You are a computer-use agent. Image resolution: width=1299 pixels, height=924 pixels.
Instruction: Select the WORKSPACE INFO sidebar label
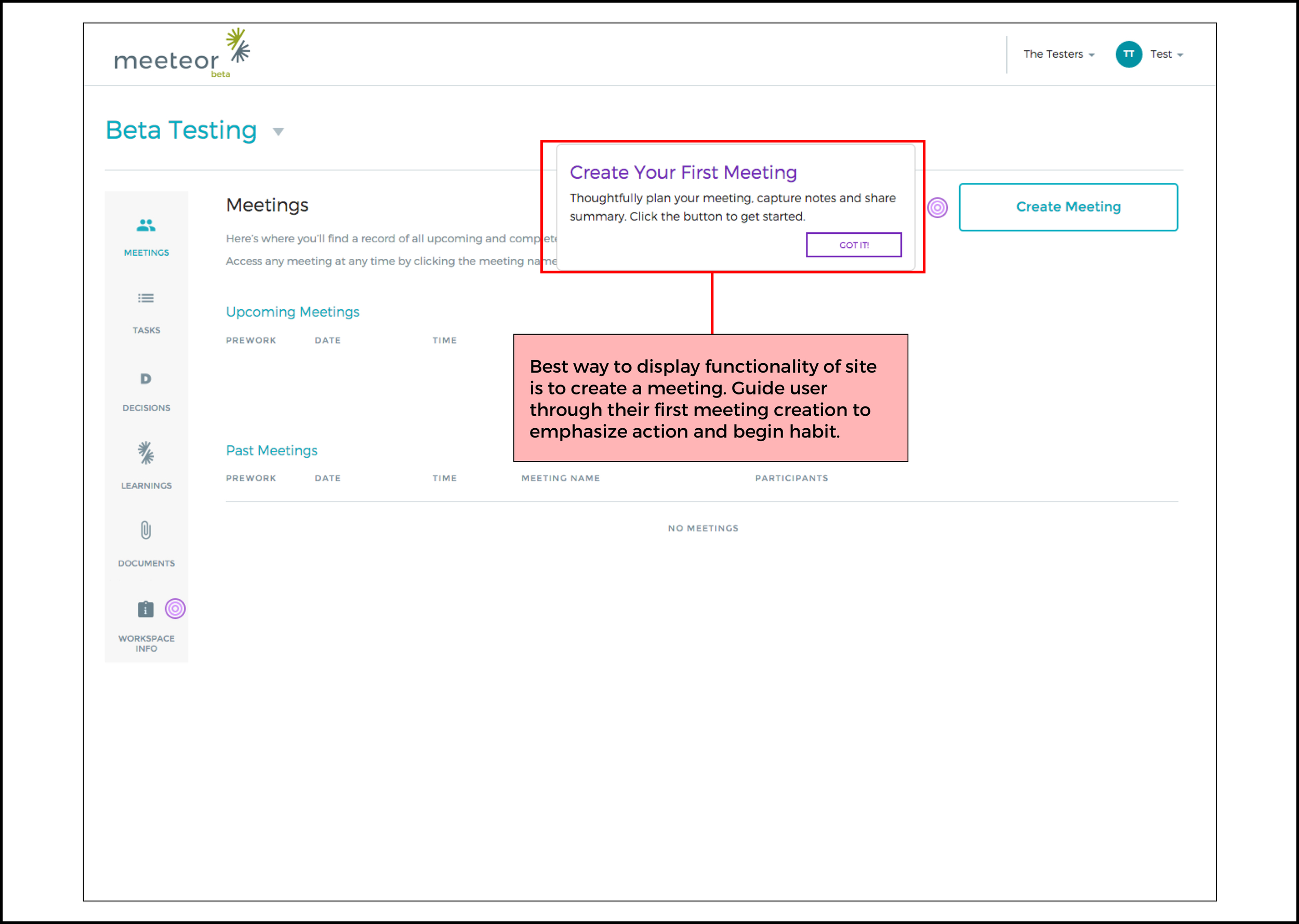[146, 643]
